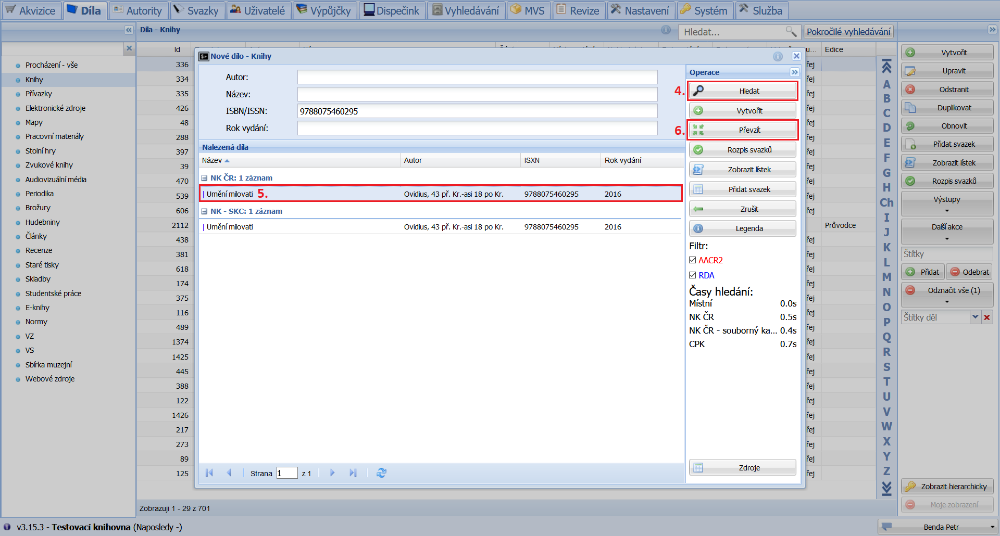Toggle the AACR2 filter checkbox
The image size is (1000, 536).
[692, 259]
